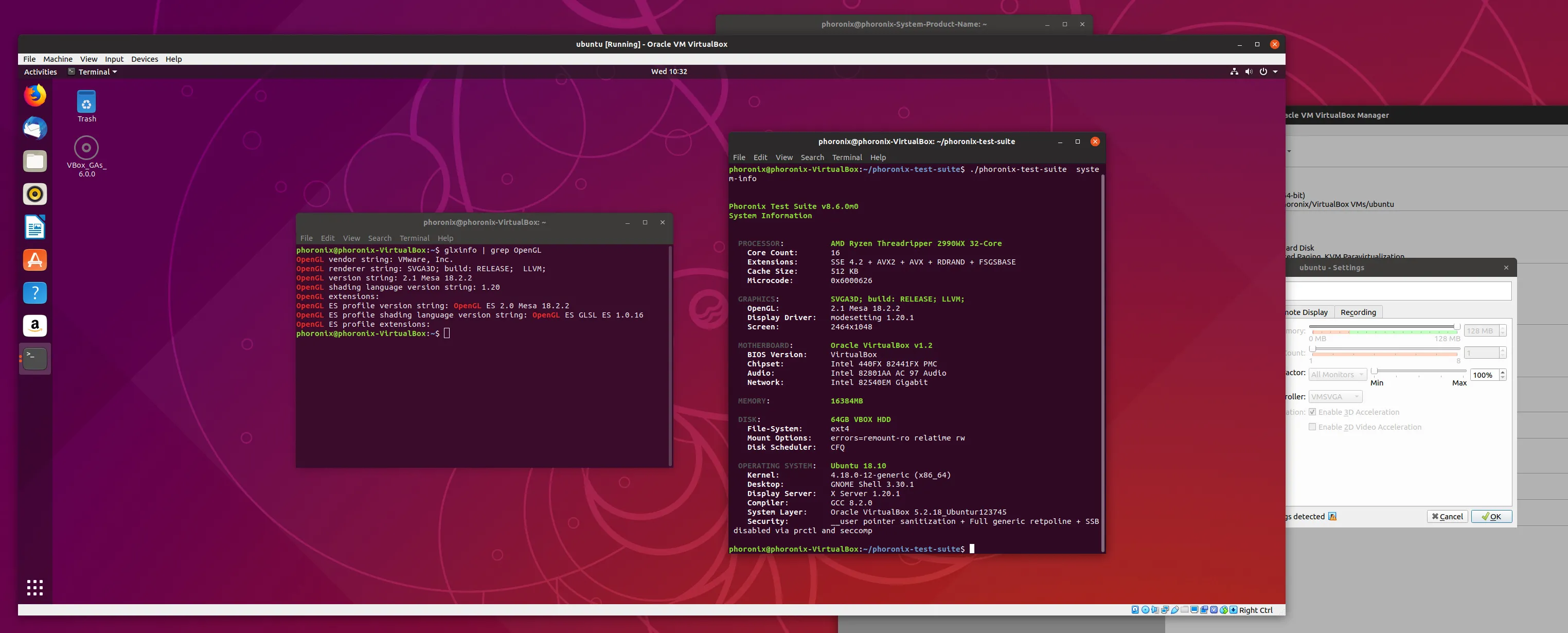Toggle Enable 2D Video Acceleration checkbox
The width and height of the screenshot is (1568, 633).
[x=1312, y=427]
